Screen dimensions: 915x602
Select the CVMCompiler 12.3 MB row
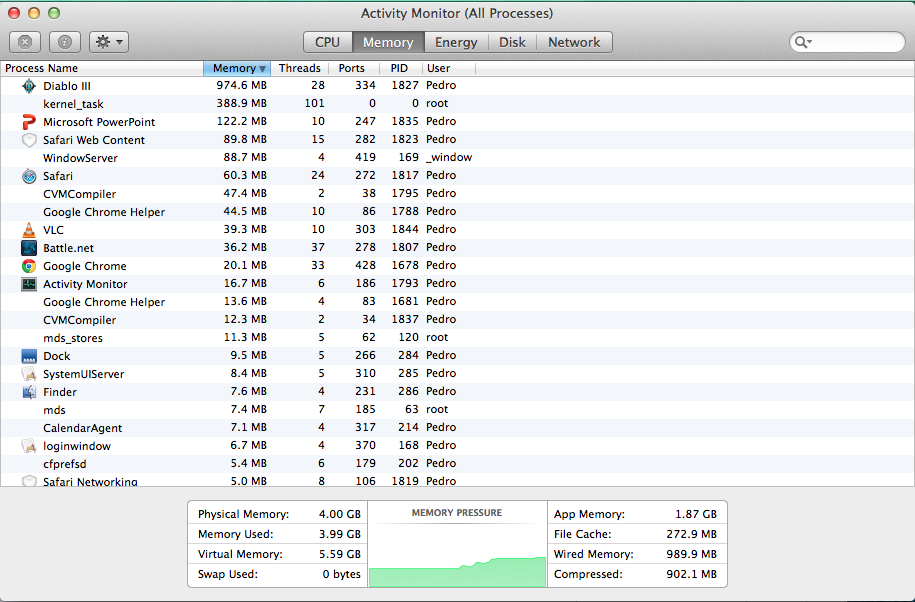[x=458, y=320]
